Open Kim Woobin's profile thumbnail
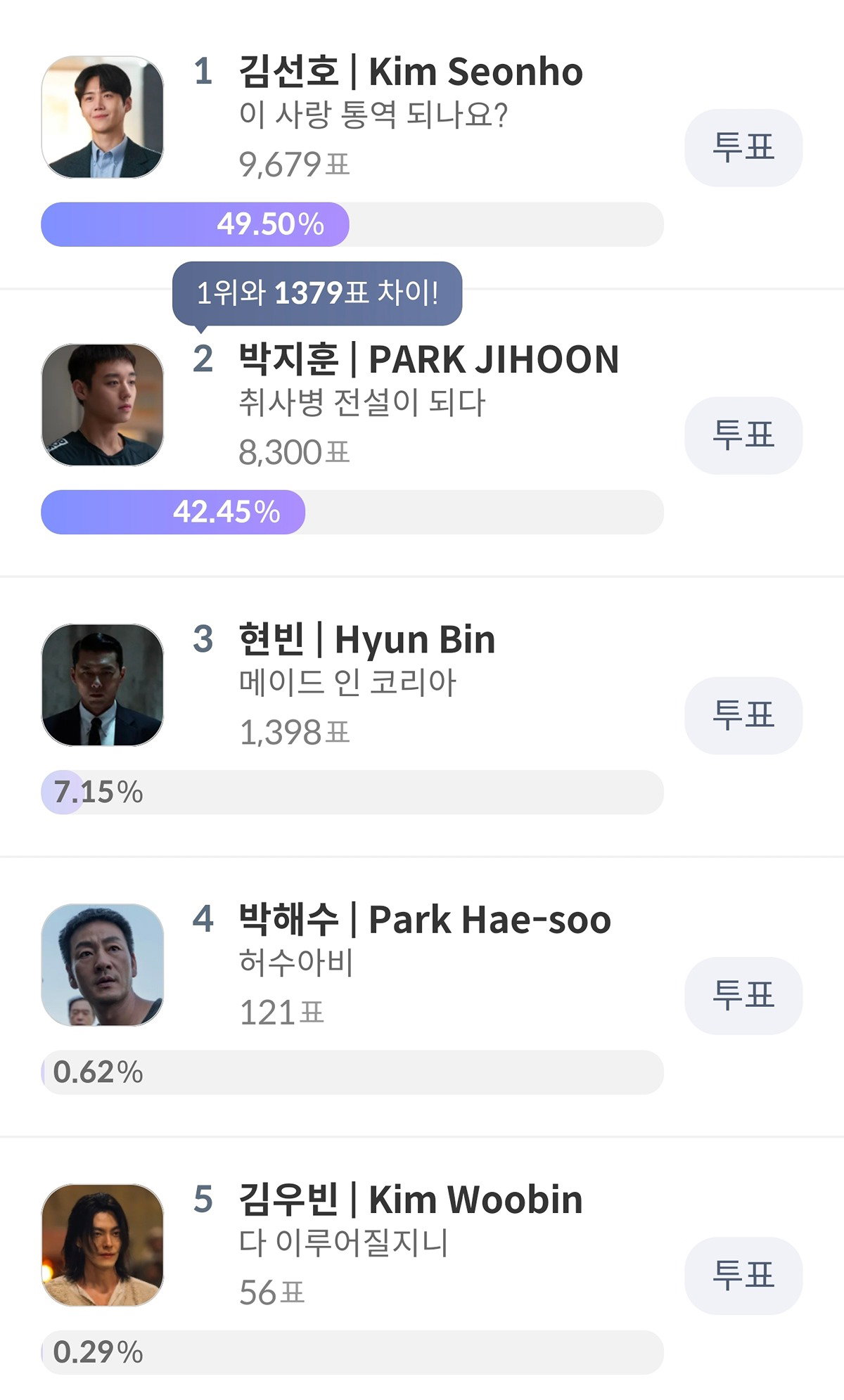Image resolution: width=844 pixels, height=1400 pixels. [103, 1245]
